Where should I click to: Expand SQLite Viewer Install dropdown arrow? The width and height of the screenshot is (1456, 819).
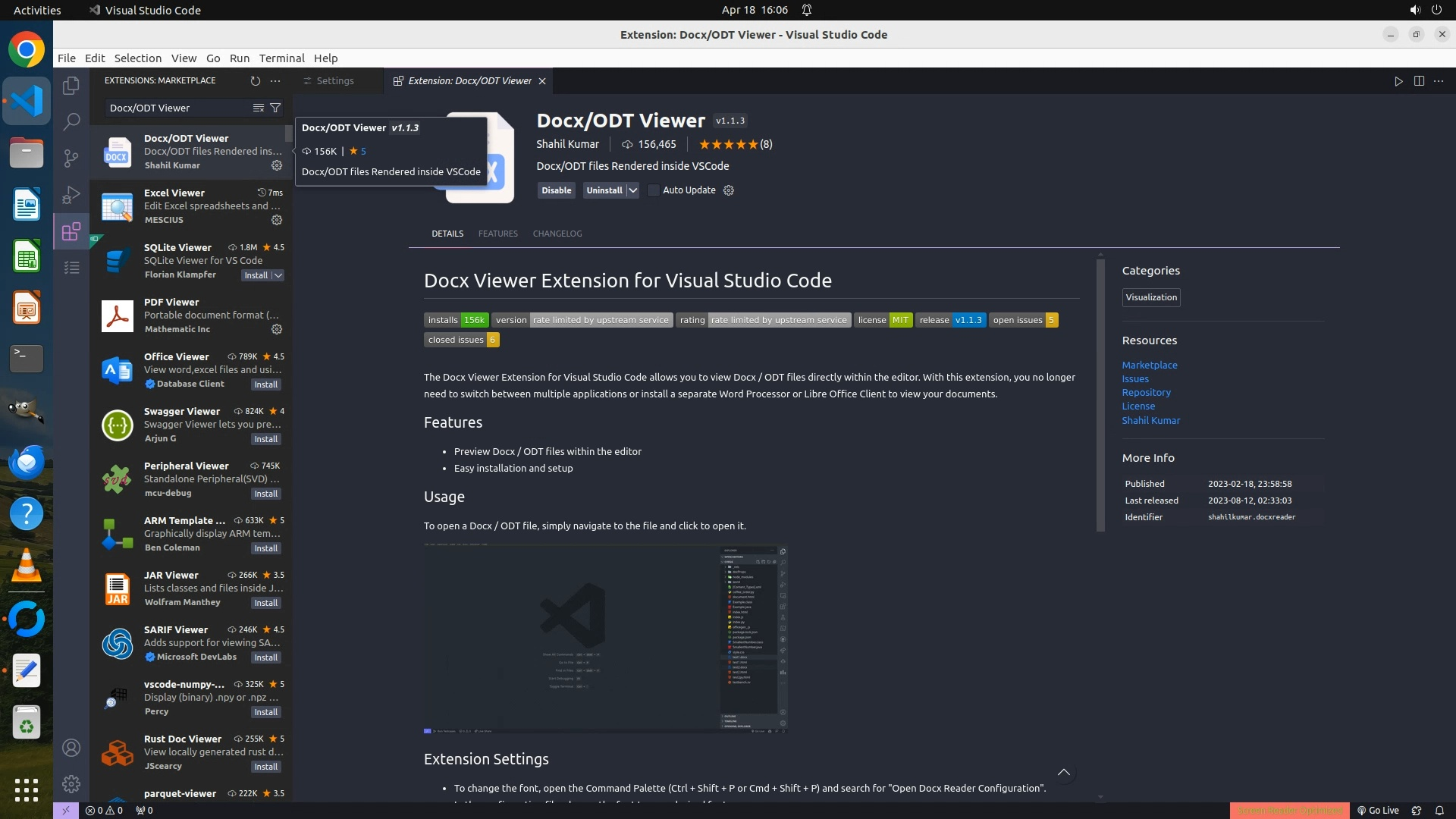[x=278, y=275]
